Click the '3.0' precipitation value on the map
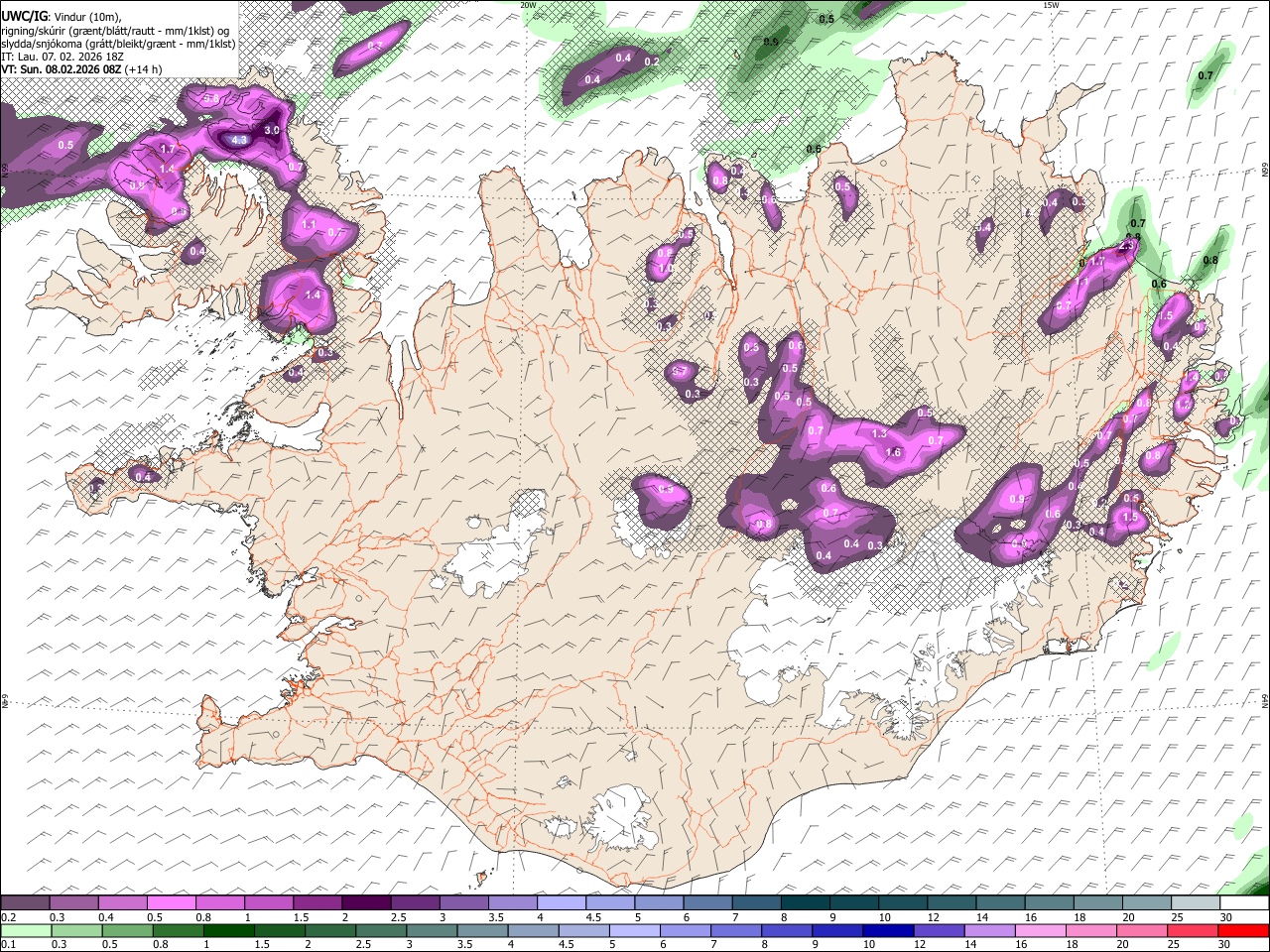 click(x=272, y=130)
